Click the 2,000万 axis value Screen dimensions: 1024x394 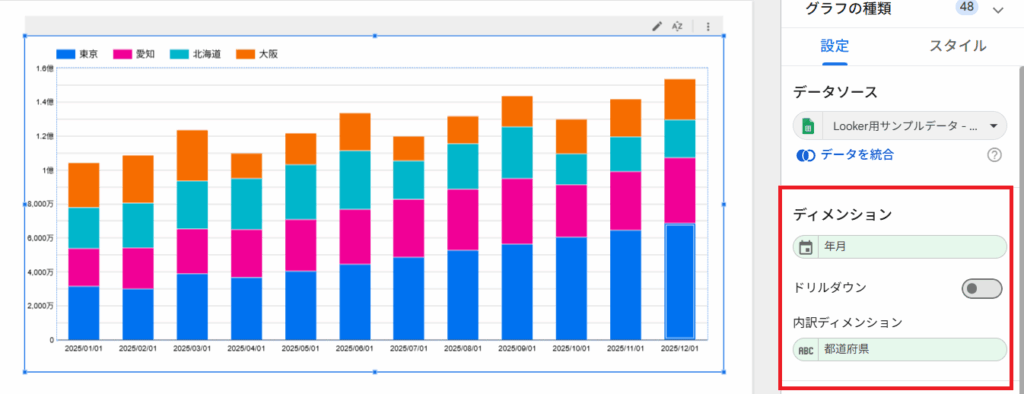tap(40, 305)
